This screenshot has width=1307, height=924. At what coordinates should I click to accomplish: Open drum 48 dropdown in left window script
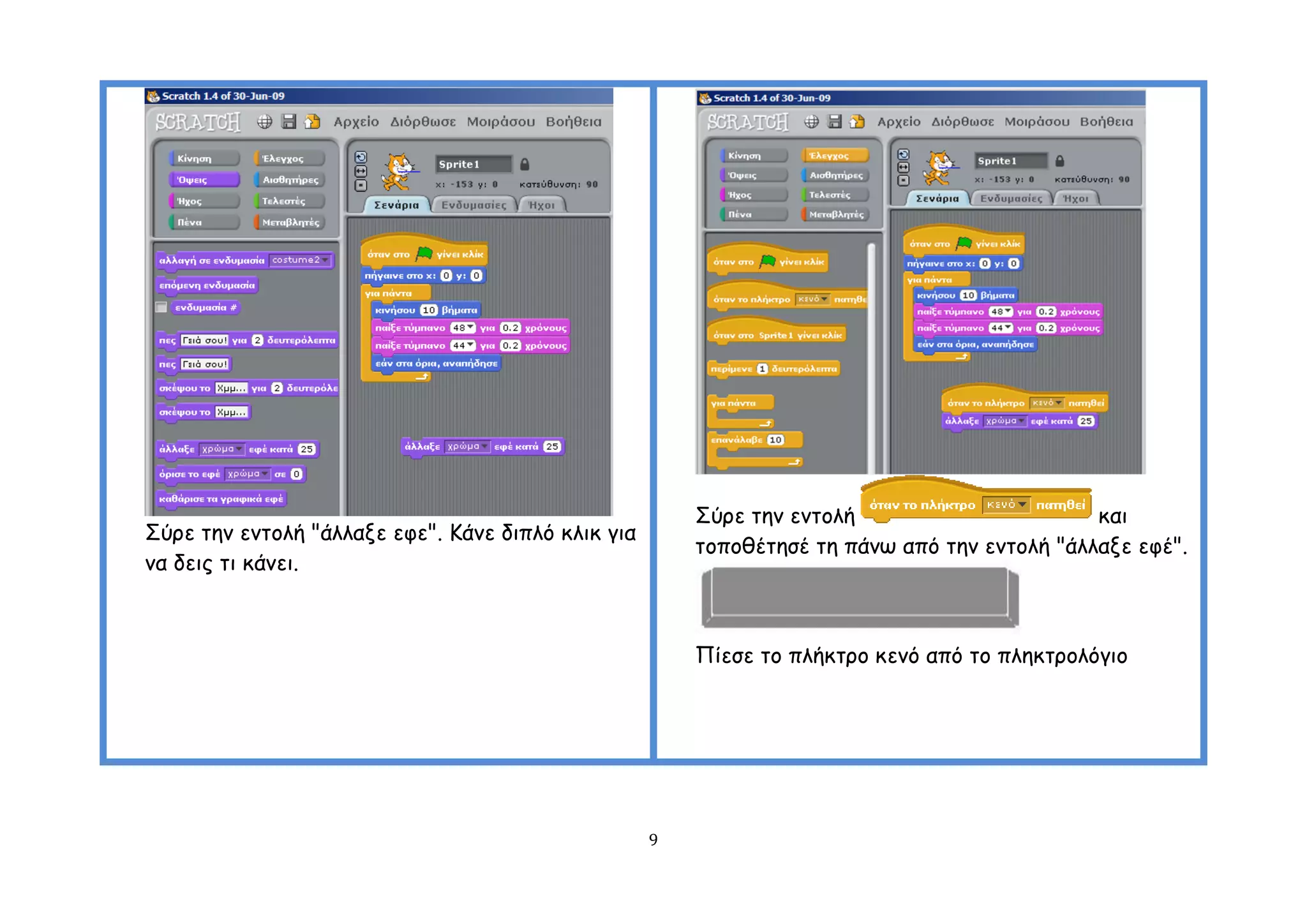(x=470, y=328)
